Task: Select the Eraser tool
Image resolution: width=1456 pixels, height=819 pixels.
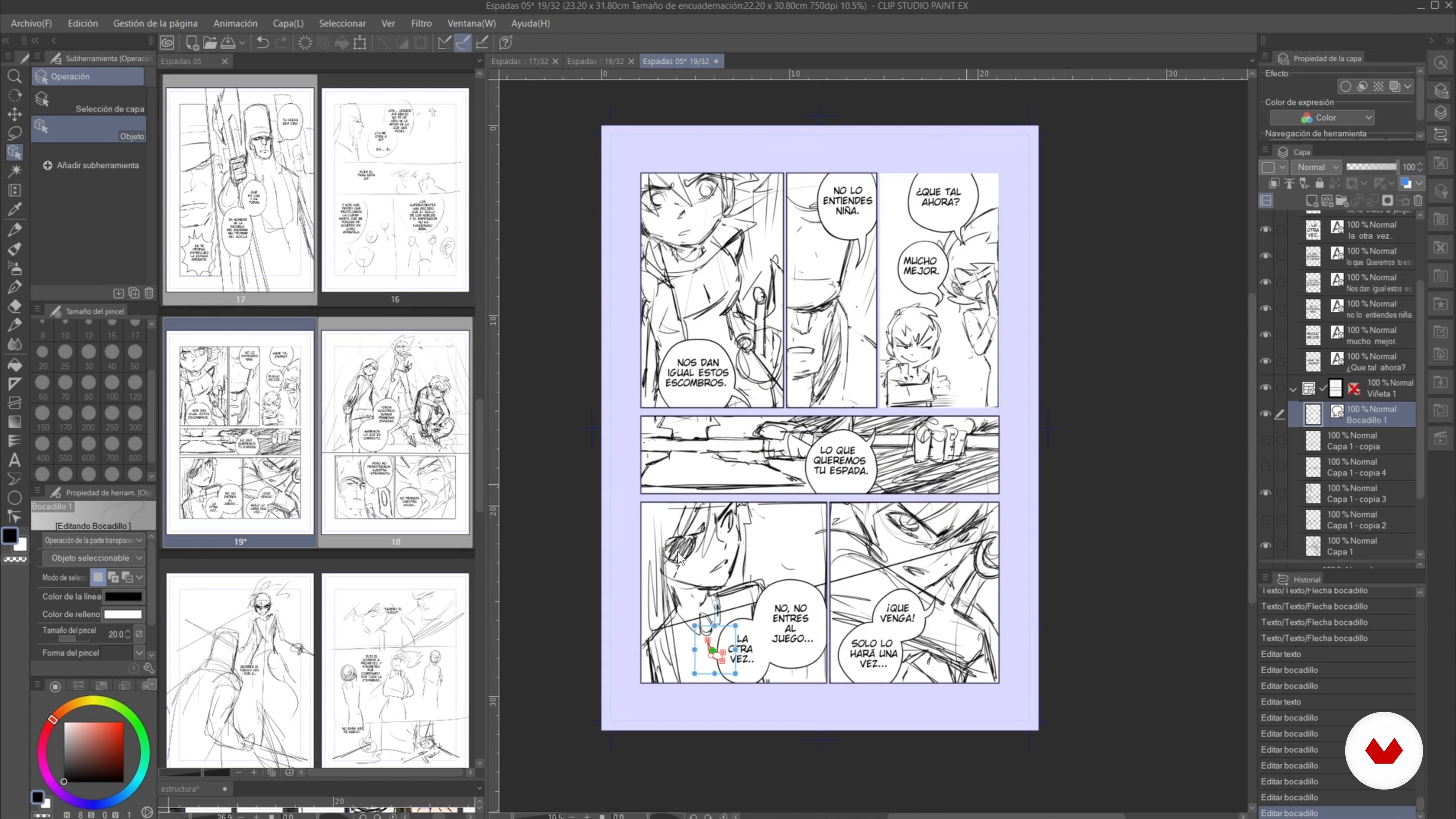Action: 15,306
